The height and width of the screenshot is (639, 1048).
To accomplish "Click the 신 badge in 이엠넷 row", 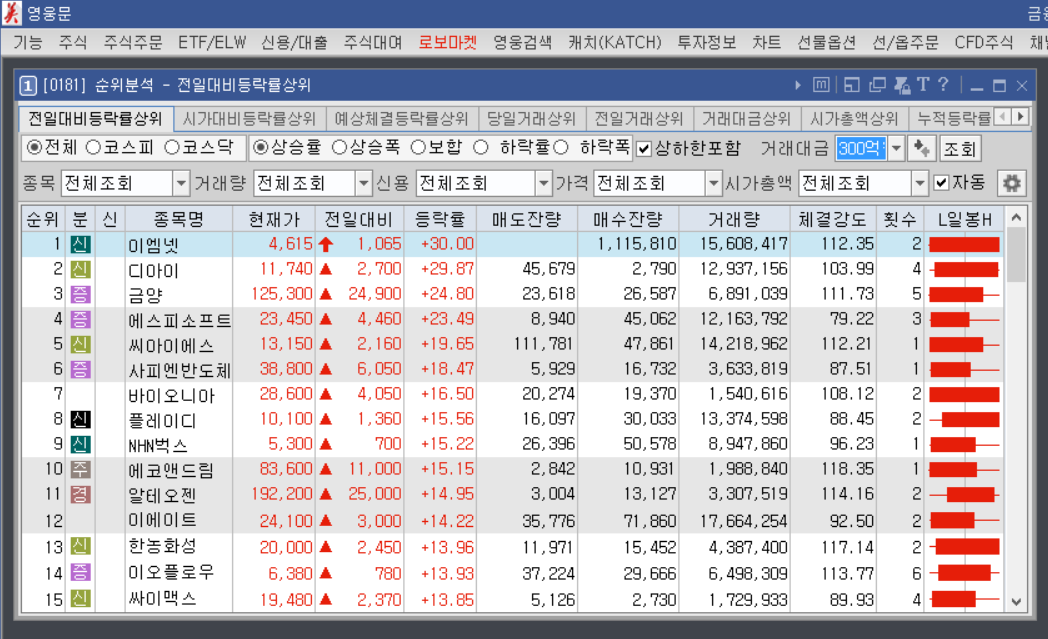I will click(x=80, y=245).
